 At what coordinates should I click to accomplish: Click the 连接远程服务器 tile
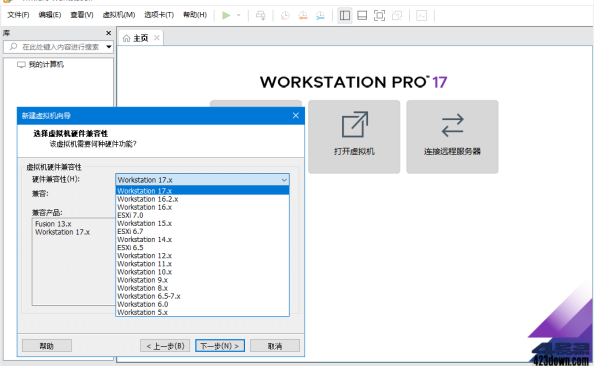tap(452, 137)
